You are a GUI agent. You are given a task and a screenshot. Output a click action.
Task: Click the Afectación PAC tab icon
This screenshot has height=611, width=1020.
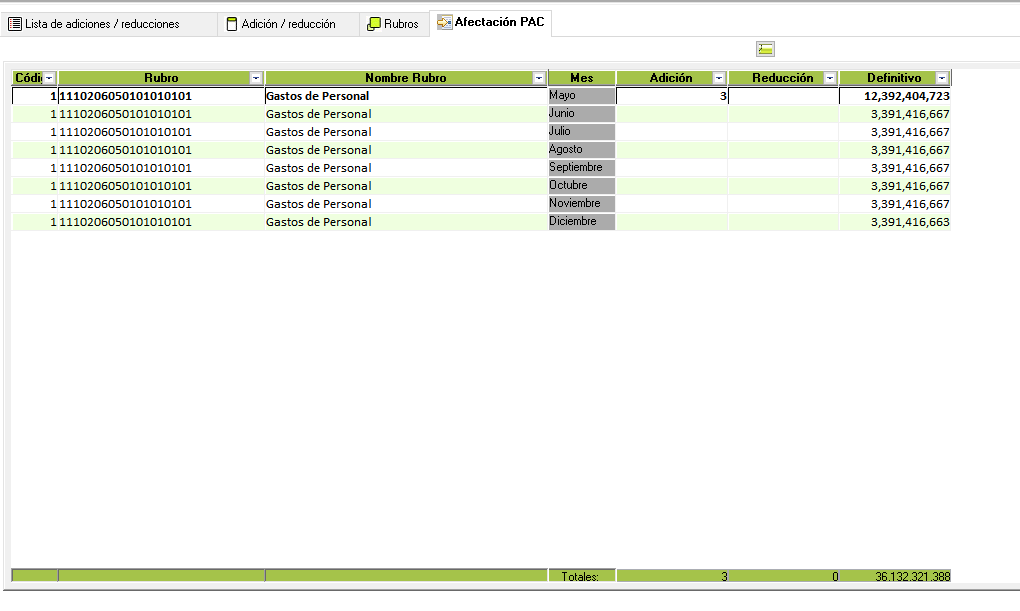[444, 22]
